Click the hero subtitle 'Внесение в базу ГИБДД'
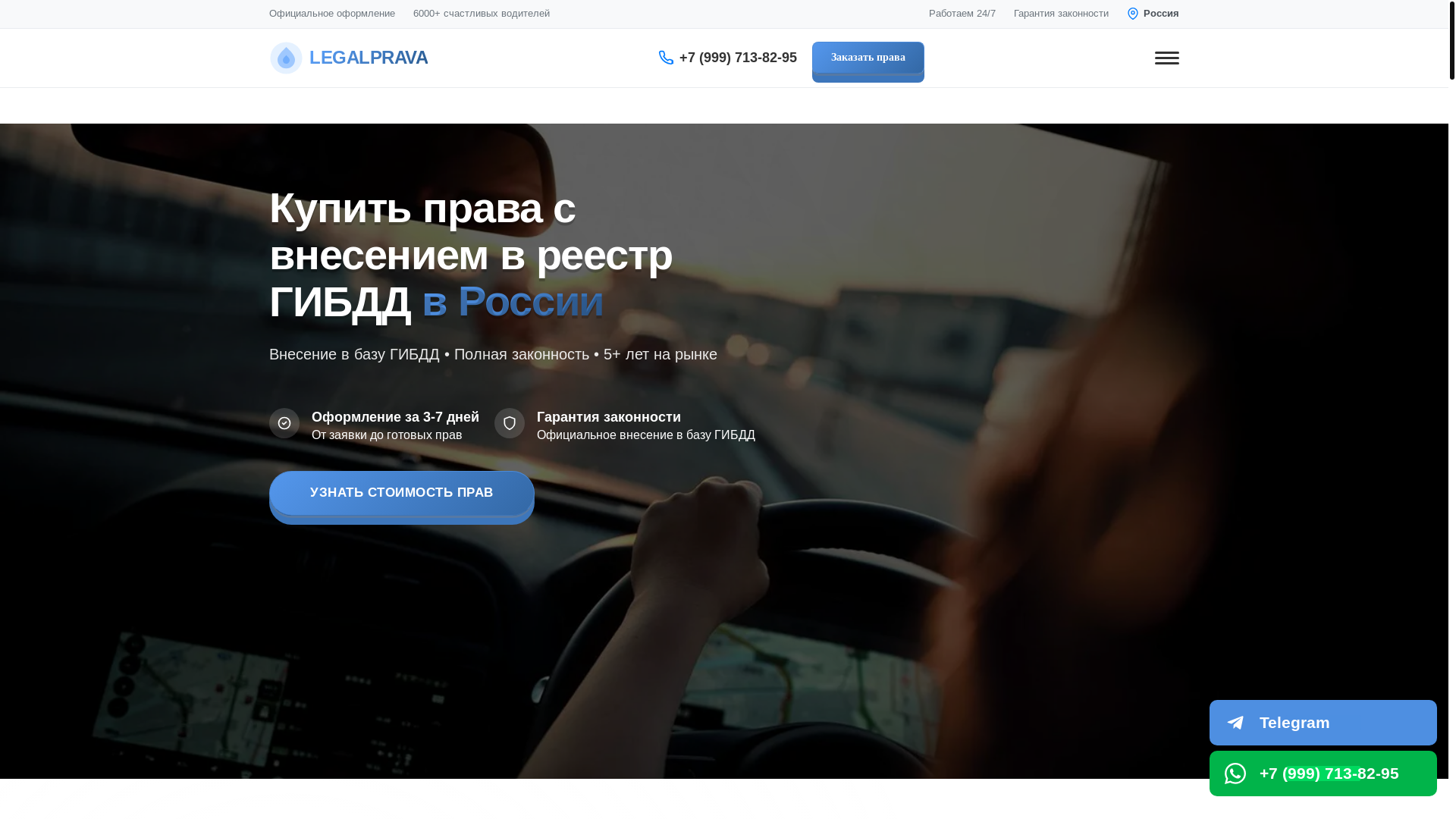Image resolution: width=1456 pixels, height=819 pixels. 354,354
